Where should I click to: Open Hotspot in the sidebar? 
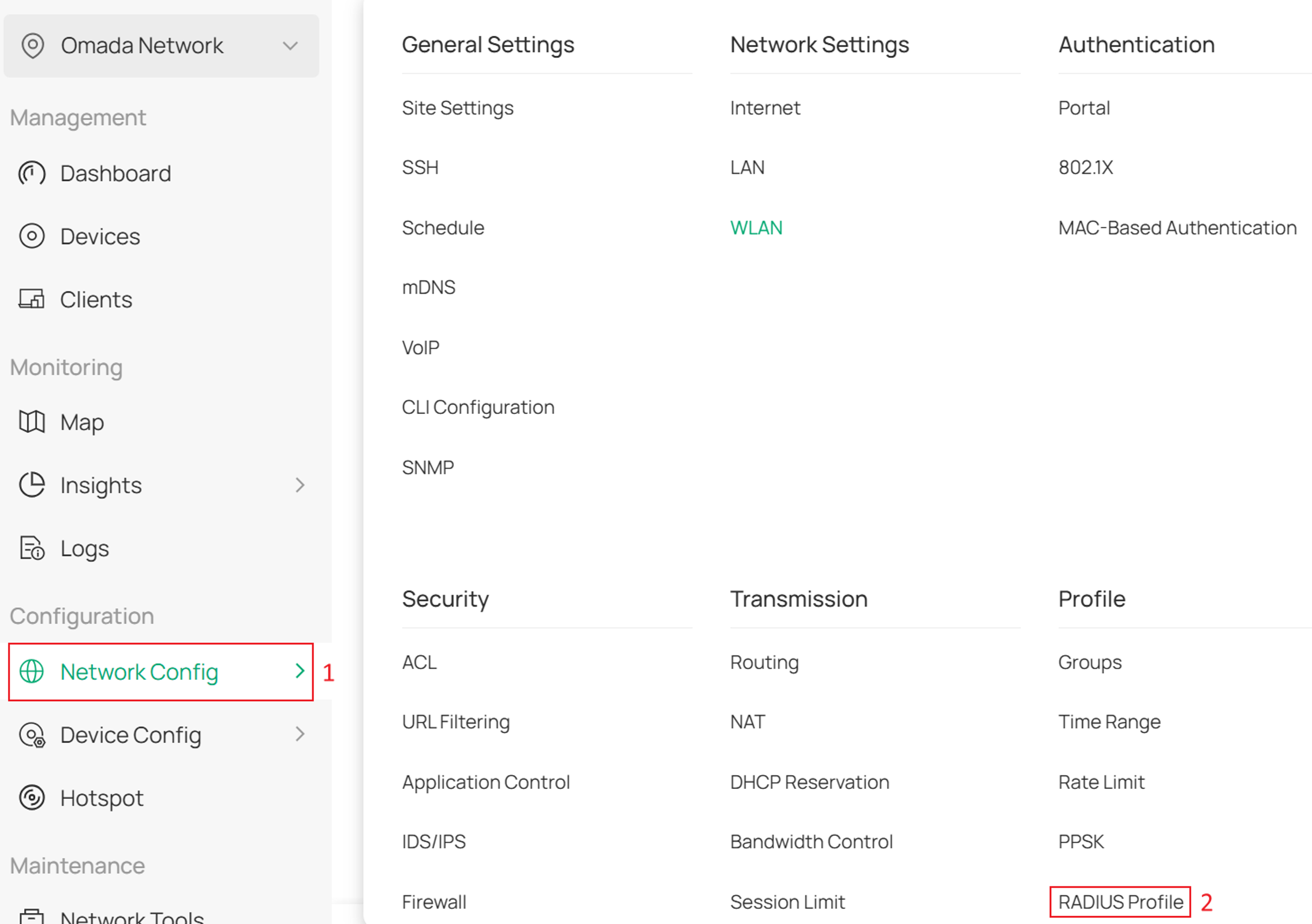(102, 799)
